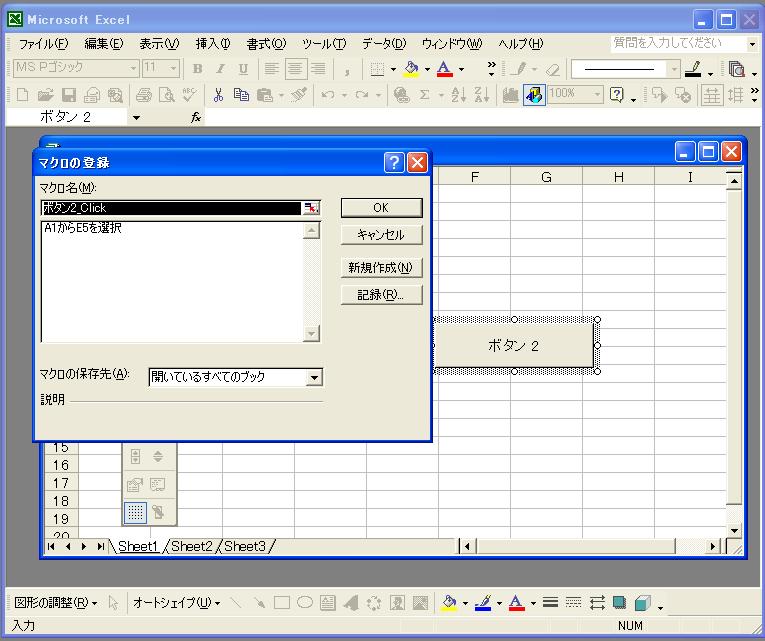Viewport: 765px width, 641px height.
Task: Click the Copy icon
Action: click(x=241, y=95)
